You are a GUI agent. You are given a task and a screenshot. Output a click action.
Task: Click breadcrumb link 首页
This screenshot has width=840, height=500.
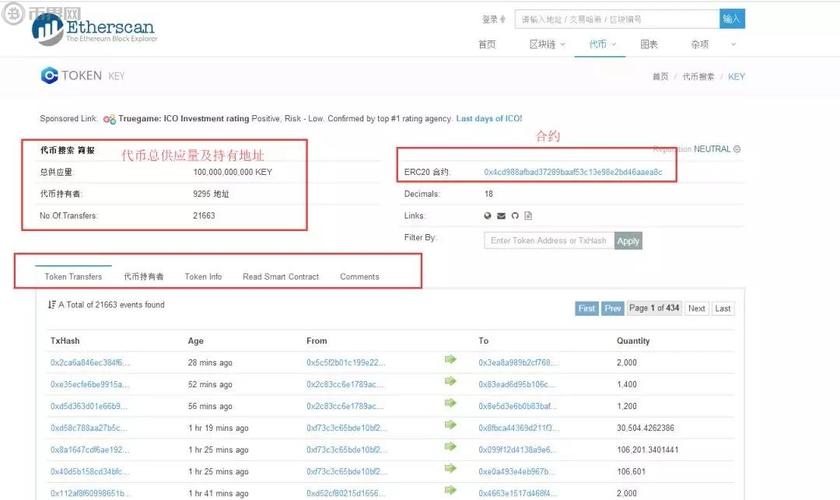[661, 77]
